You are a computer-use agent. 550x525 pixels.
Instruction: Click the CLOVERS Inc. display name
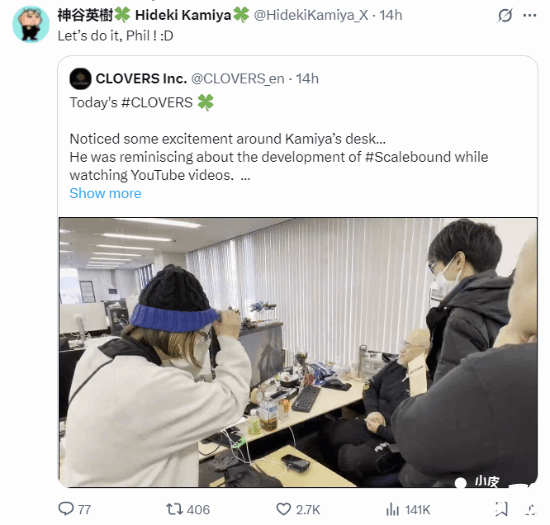tap(141, 79)
